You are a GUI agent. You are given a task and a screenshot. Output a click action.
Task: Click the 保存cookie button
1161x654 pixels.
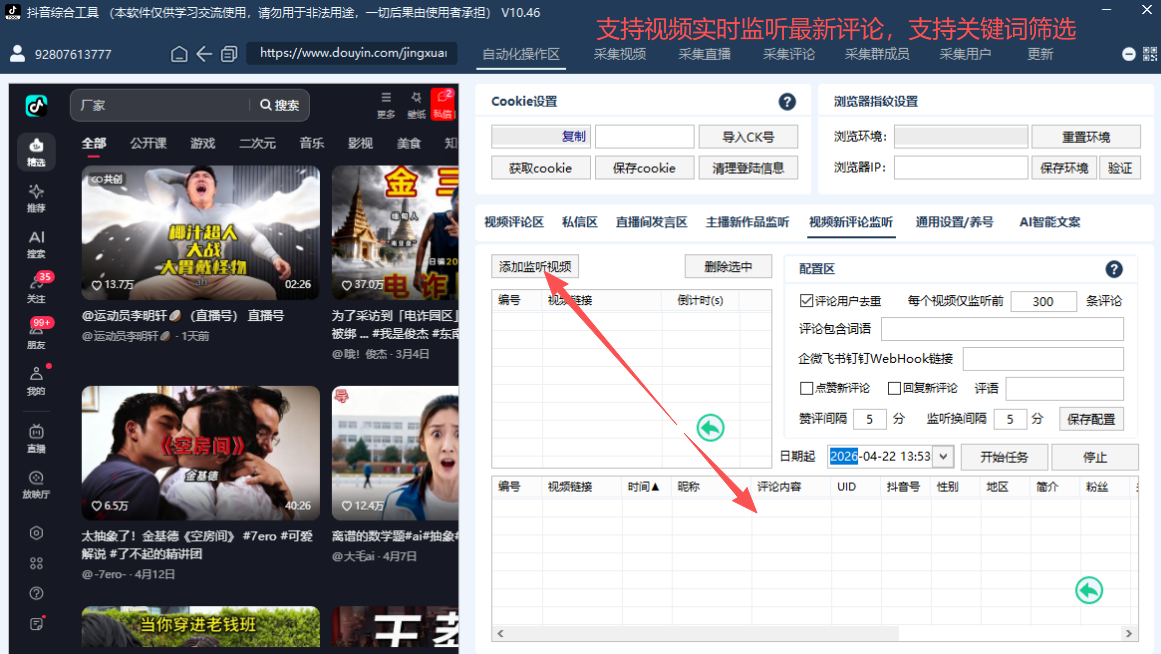[644, 168]
